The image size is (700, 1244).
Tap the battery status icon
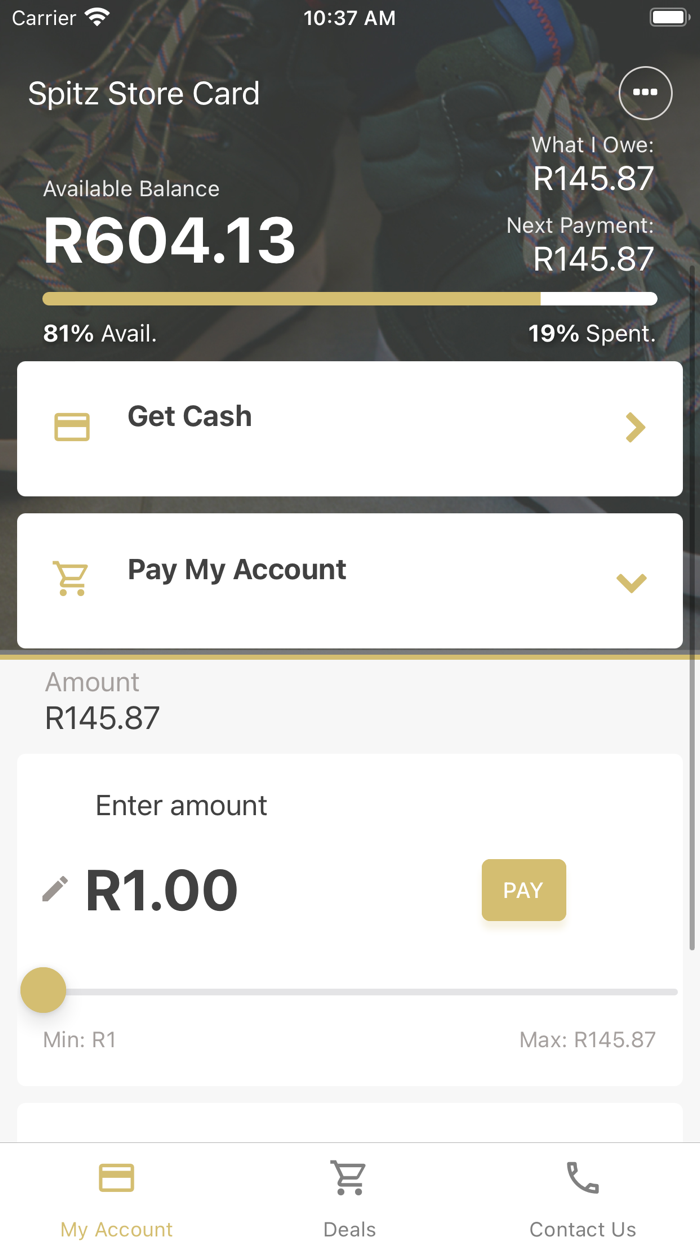667,18
